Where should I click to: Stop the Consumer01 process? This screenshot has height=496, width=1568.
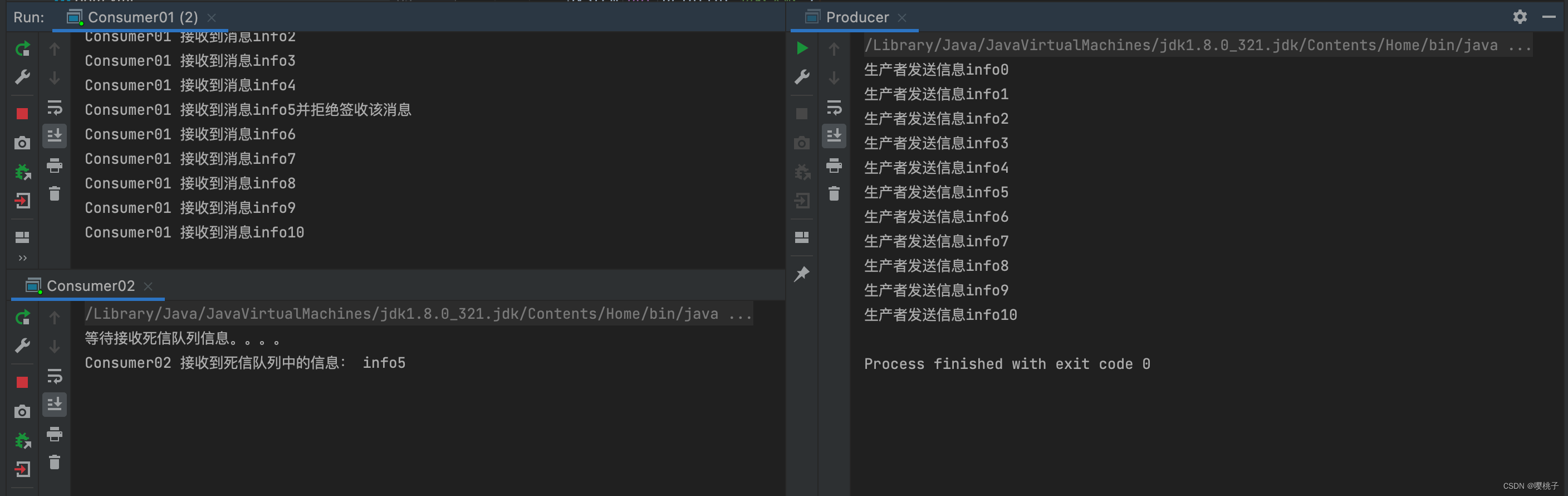pyautogui.click(x=22, y=113)
